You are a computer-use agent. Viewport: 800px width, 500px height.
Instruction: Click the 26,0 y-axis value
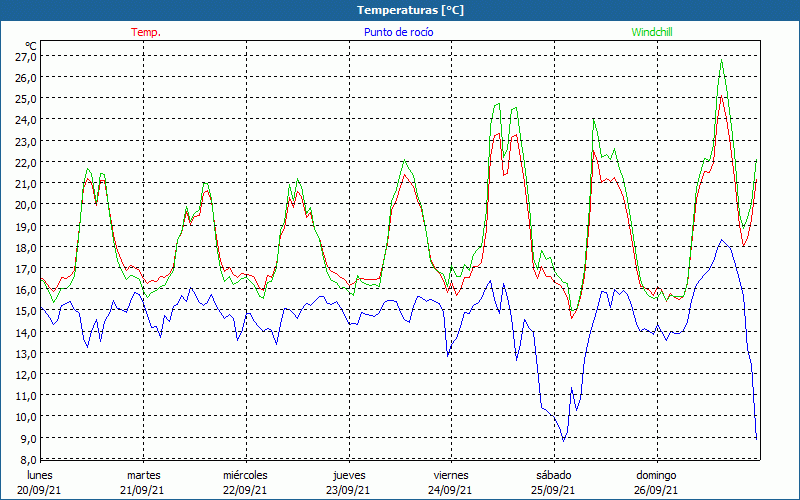pos(26,78)
